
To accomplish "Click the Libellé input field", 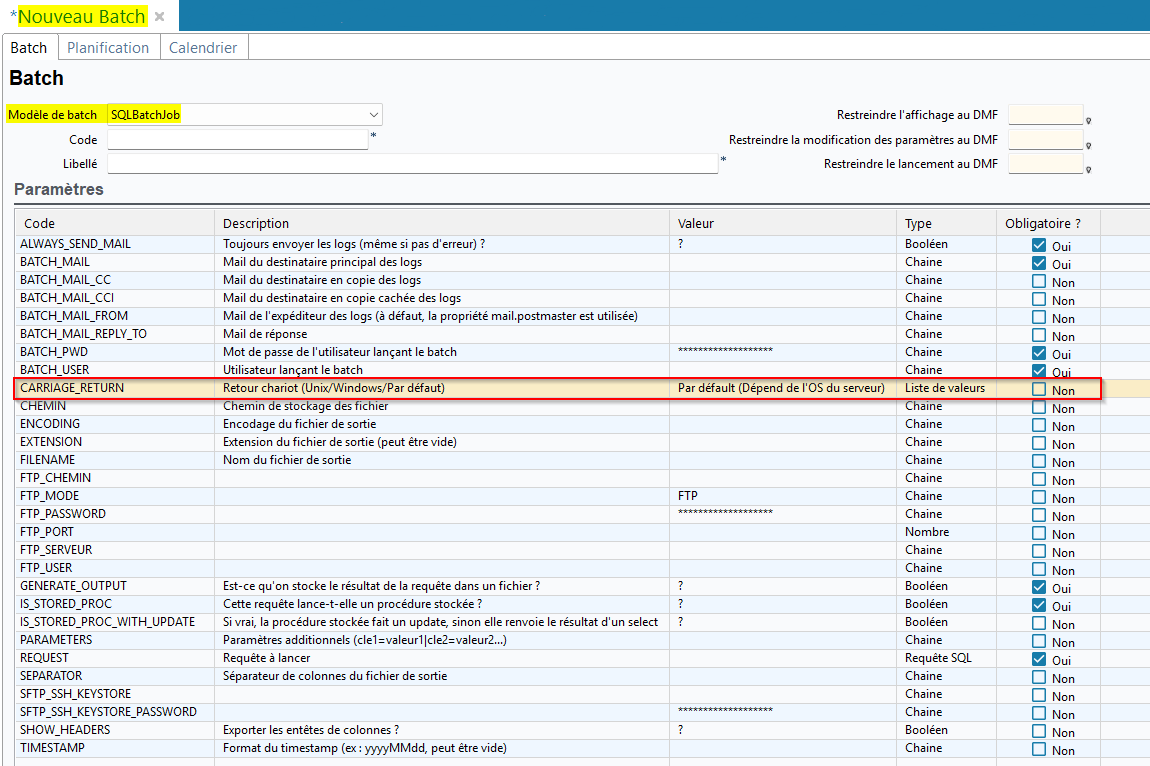I will pyautogui.click(x=412, y=164).
